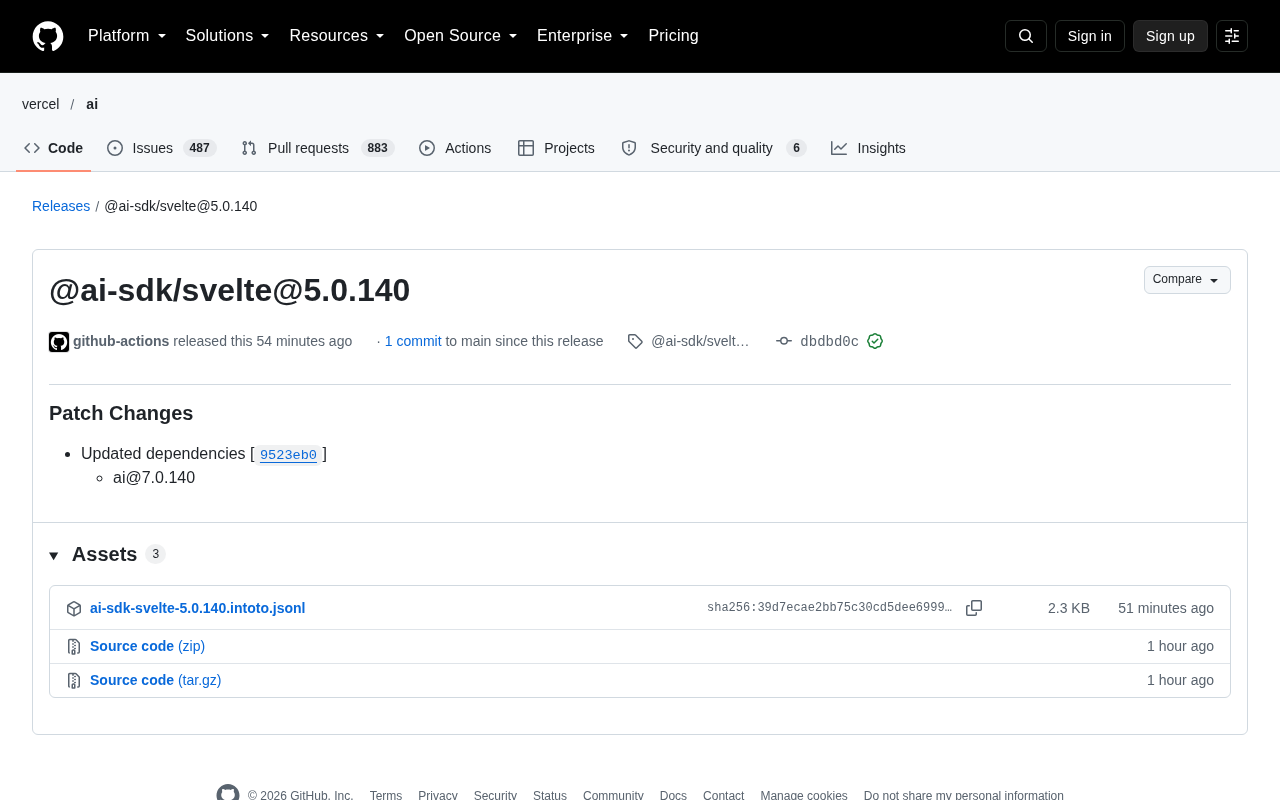The image size is (1280, 800).
Task: Open the github-actions author link
Action: click(x=121, y=341)
